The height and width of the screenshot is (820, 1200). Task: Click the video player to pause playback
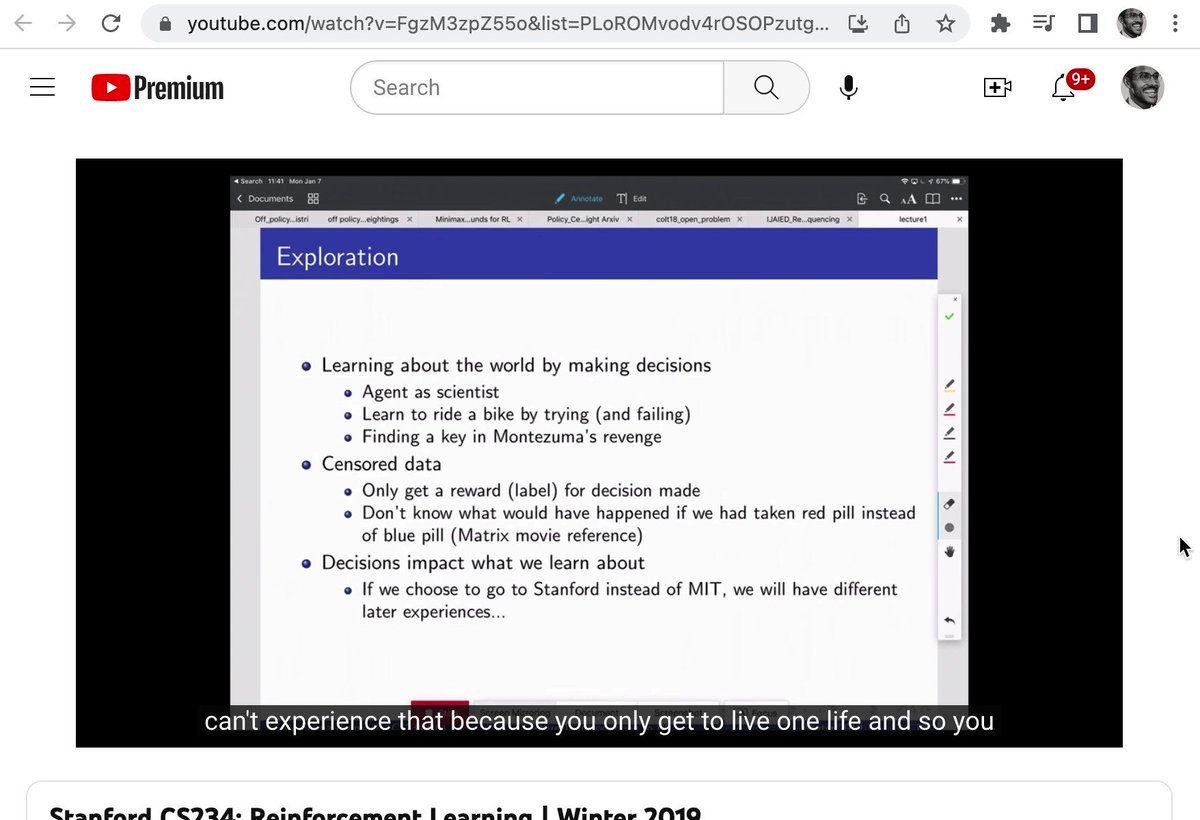click(x=599, y=452)
